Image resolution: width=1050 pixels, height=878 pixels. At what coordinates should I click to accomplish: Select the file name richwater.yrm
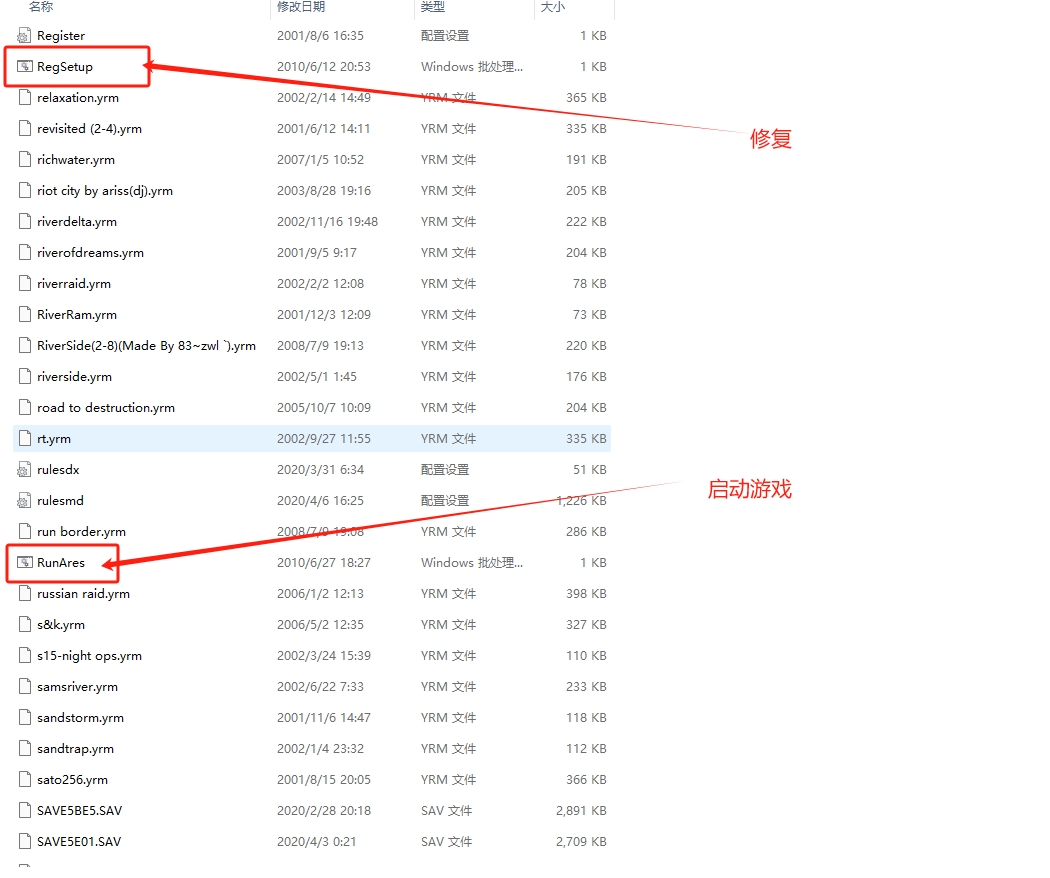76,159
